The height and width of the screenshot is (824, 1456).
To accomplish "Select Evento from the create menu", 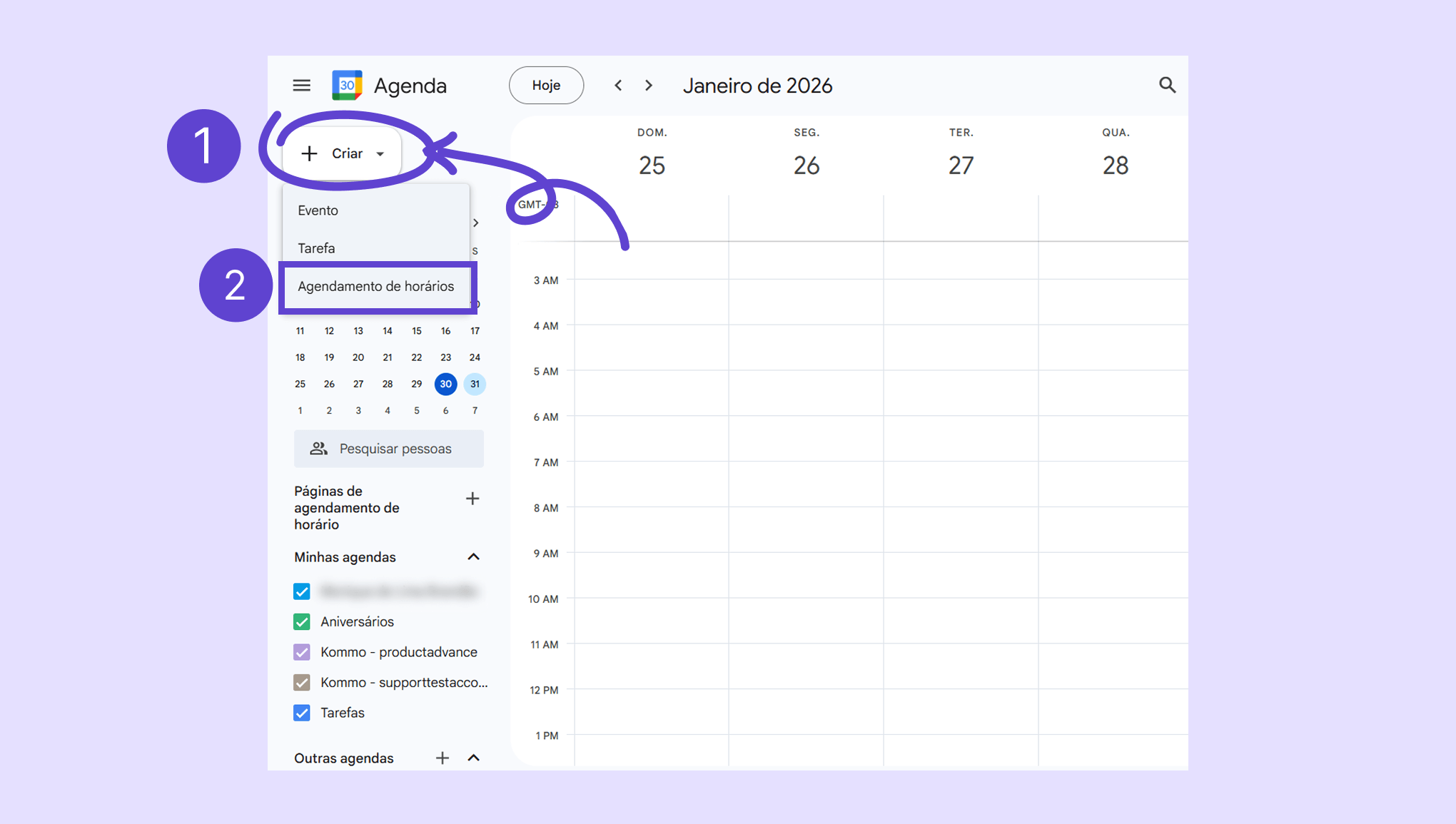I will [x=318, y=210].
